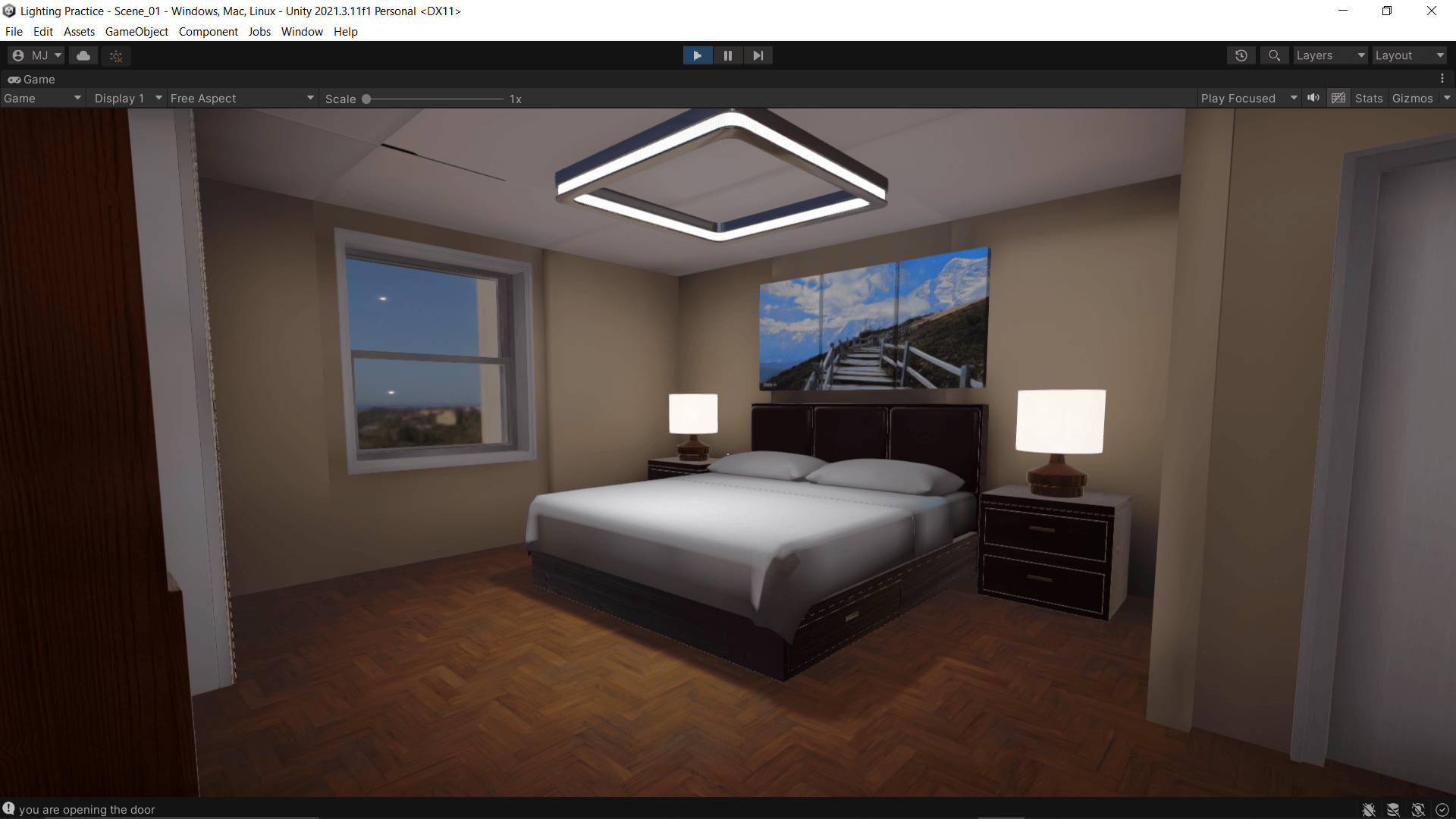Open the GameObject menu
Screen dimensions: 1456x819
136,32
